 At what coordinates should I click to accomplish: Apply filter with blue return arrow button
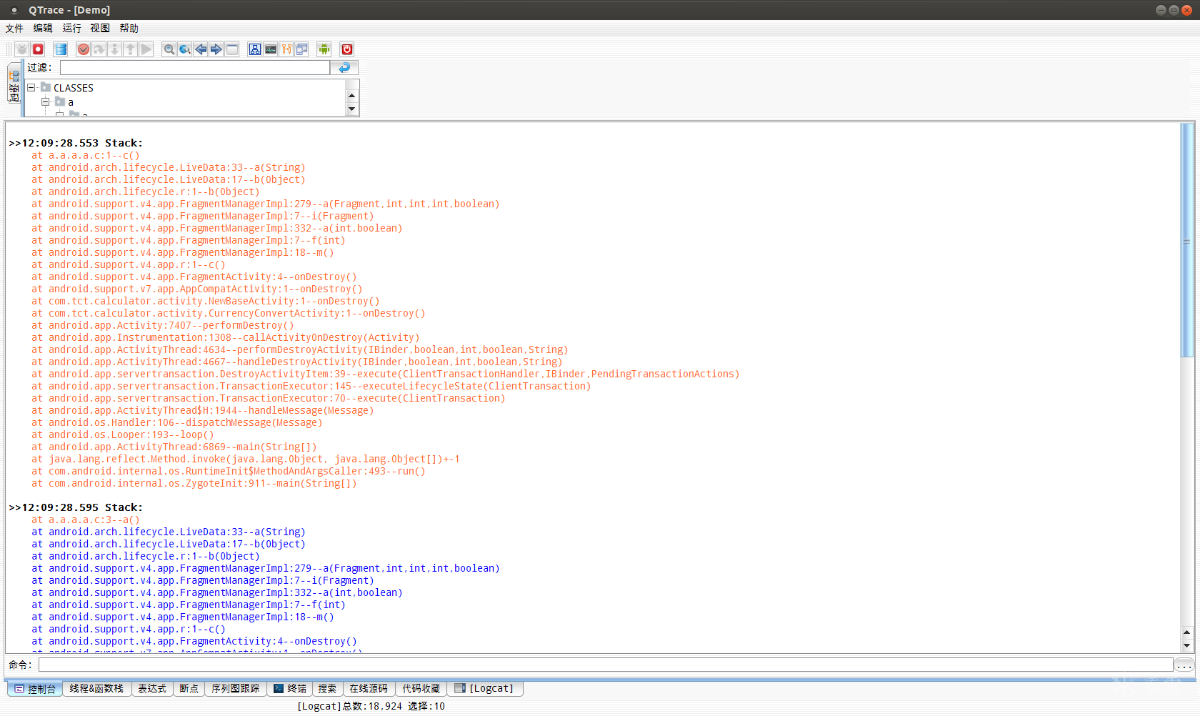coord(344,68)
